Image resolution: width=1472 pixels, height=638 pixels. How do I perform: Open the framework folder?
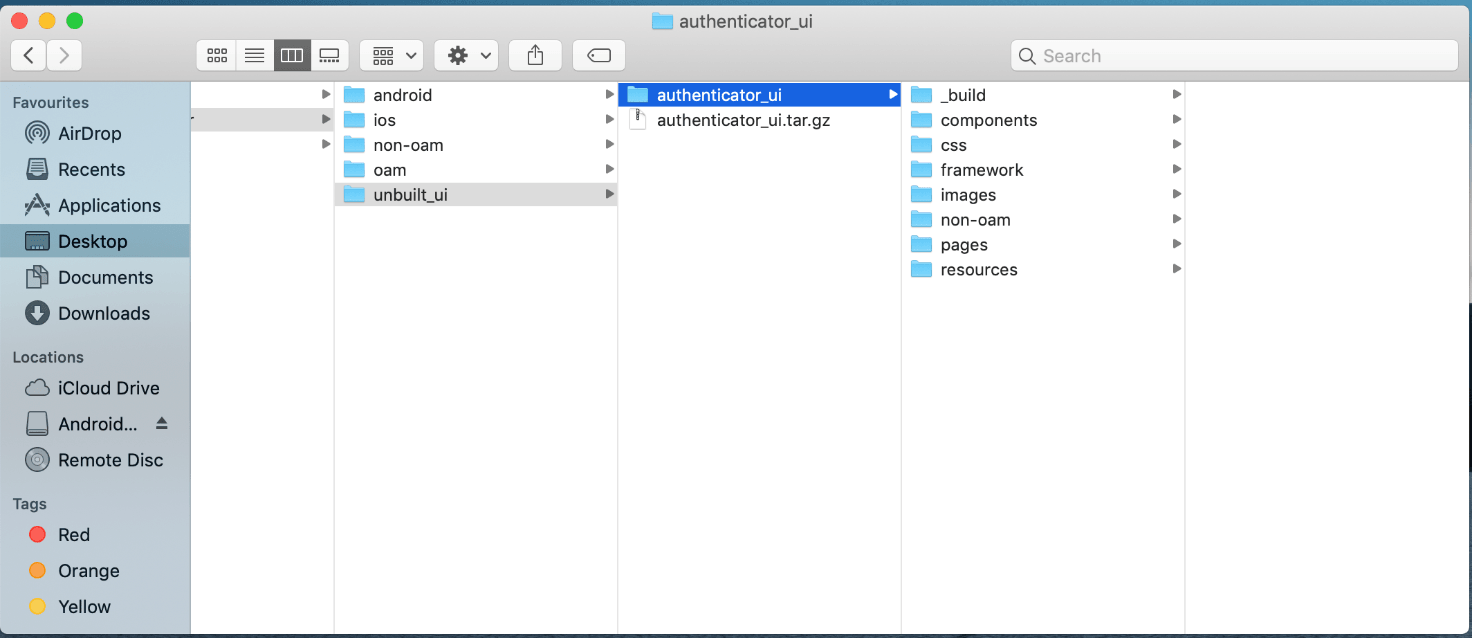pyautogui.click(x=1043, y=170)
